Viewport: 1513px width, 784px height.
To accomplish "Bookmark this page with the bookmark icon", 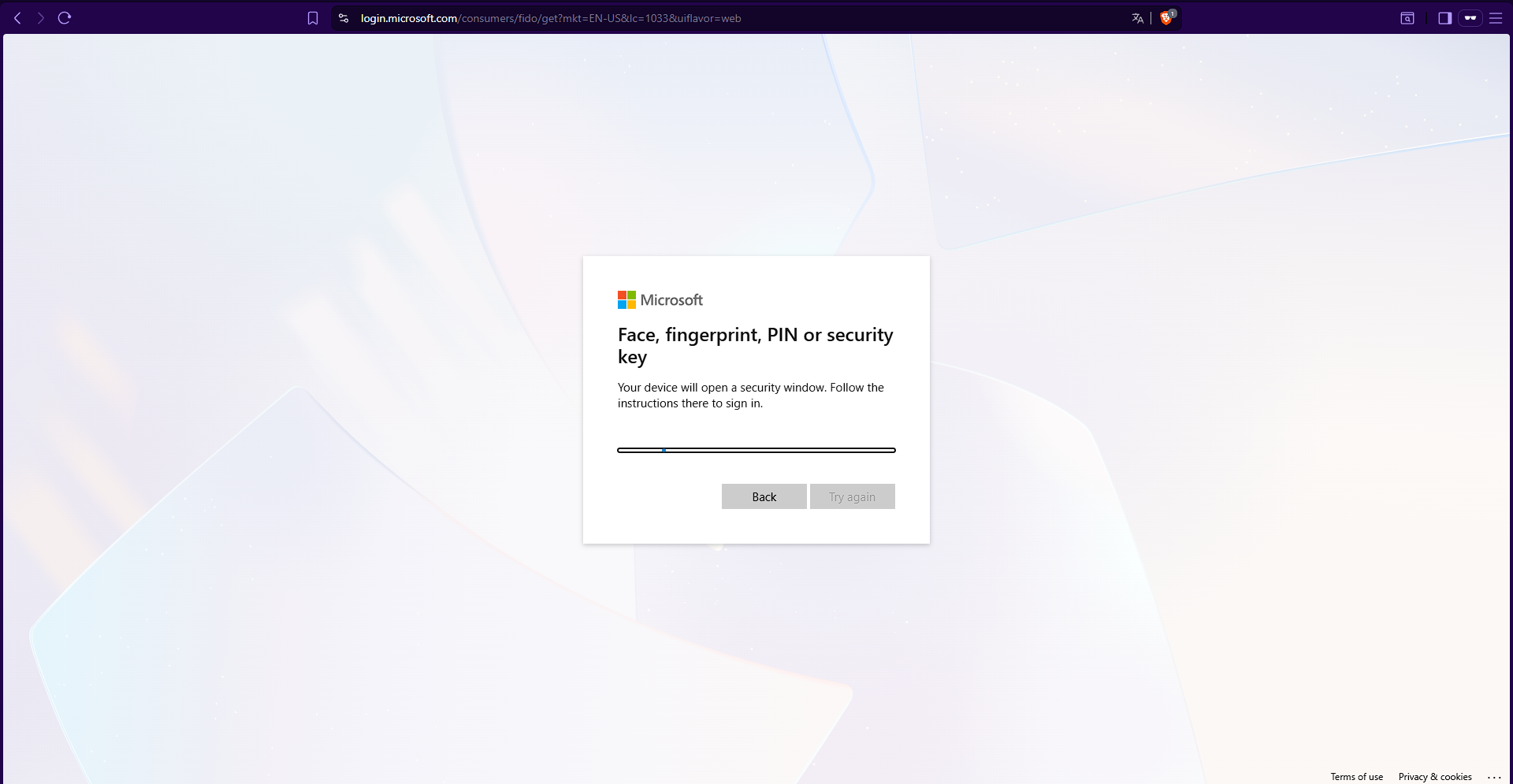I will (x=313, y=18).
